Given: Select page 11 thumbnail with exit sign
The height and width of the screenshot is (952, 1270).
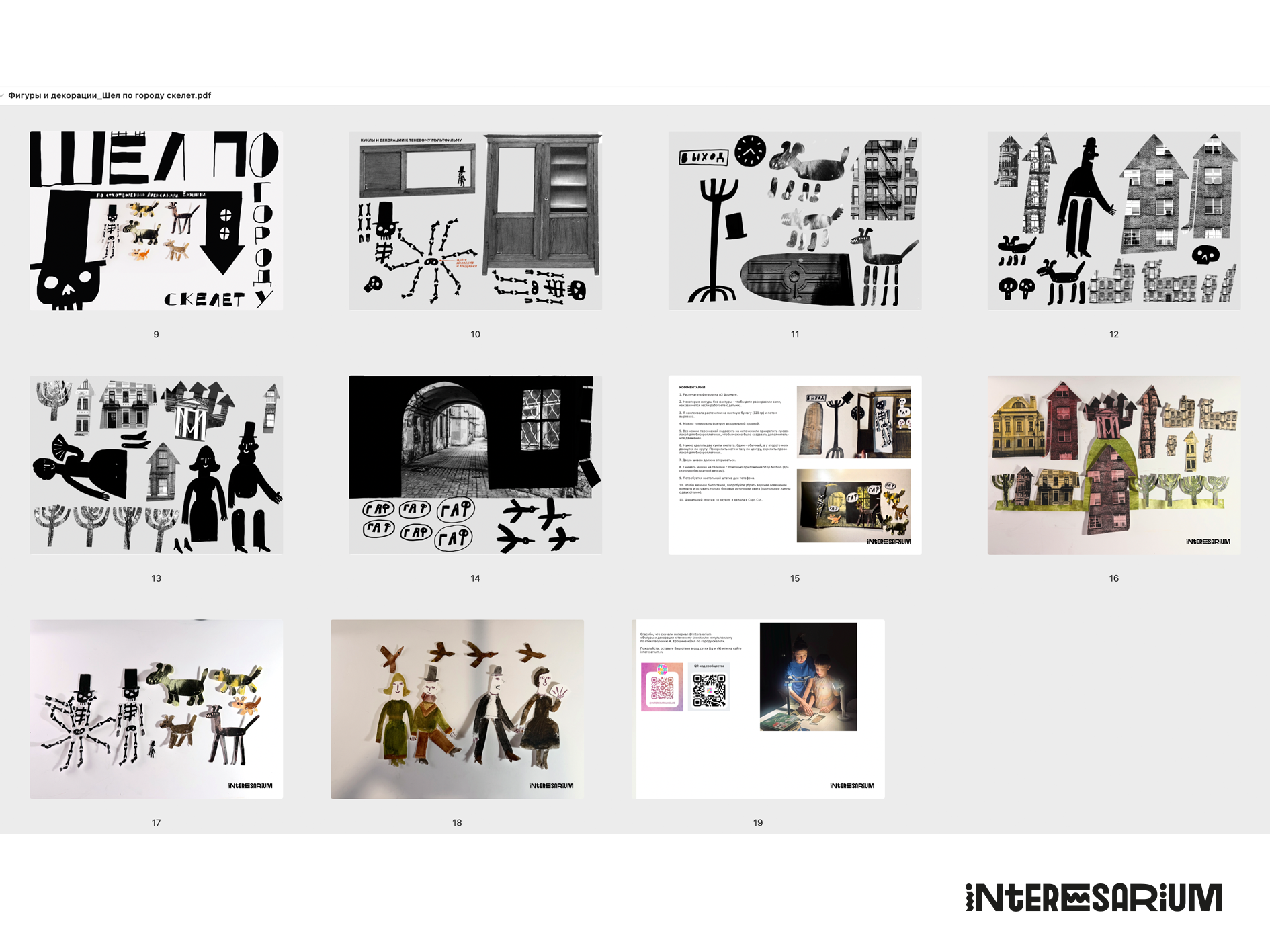Looking at the screenshot, I should click(x=794, y=220).
